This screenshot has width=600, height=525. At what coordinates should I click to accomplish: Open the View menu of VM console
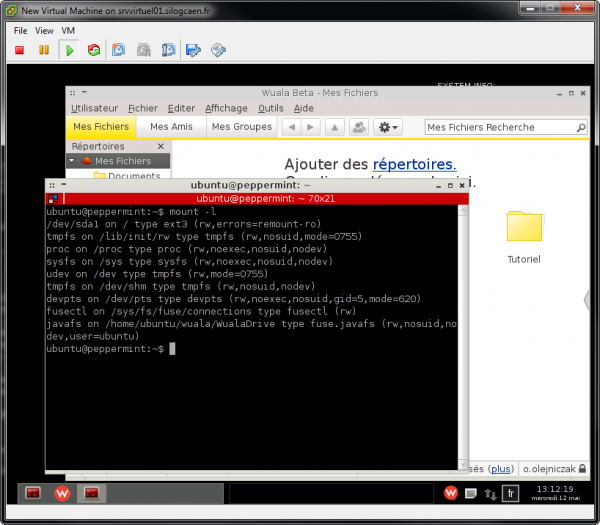[44, 31]
